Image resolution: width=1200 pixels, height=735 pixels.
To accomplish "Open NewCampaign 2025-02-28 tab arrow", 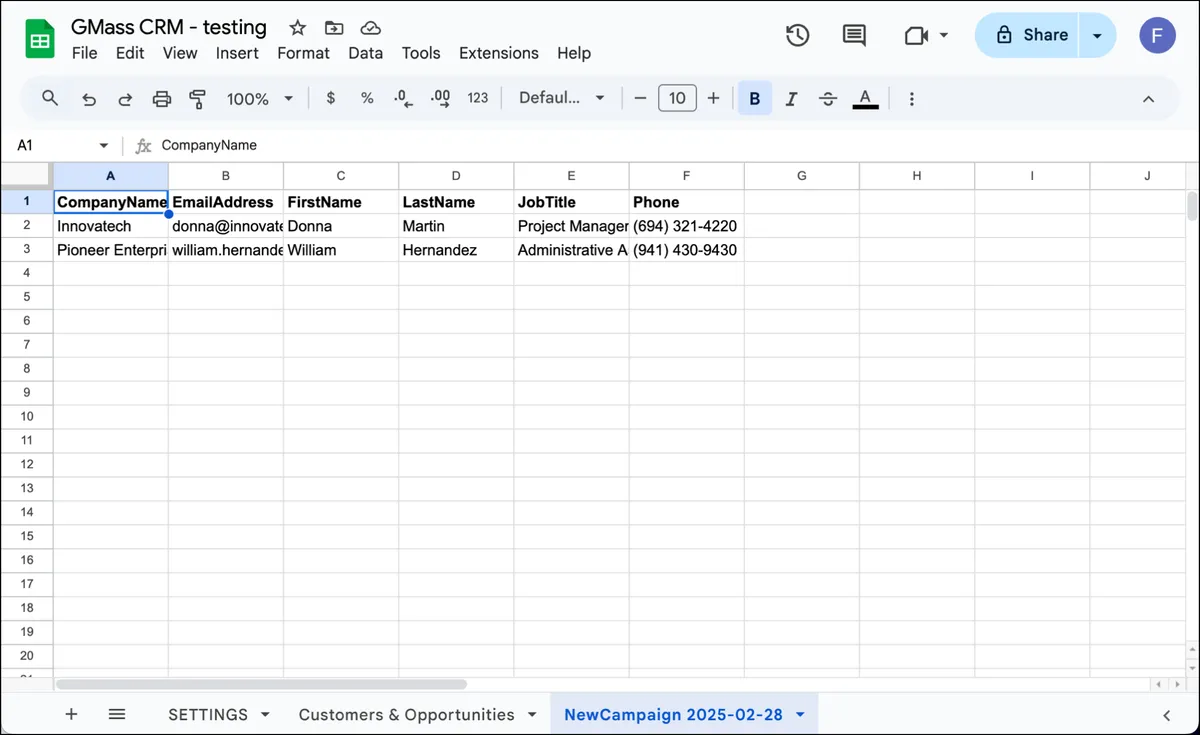I will tap(800, 714).
